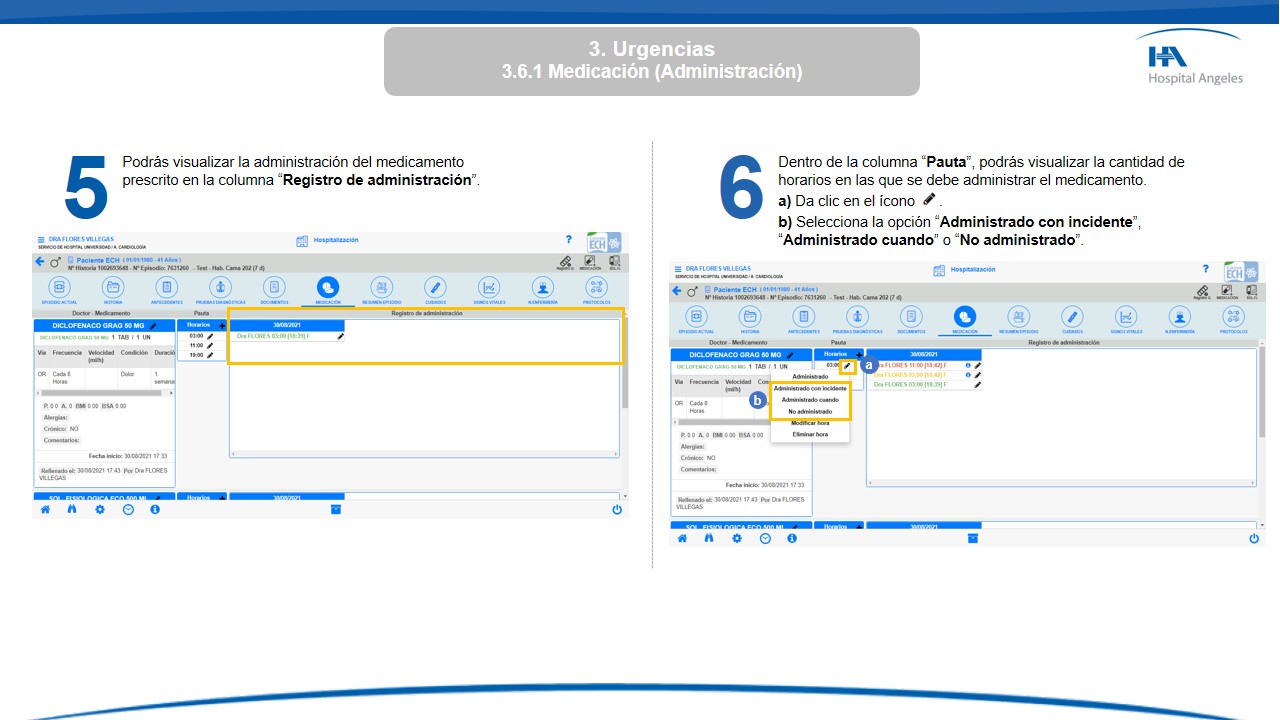
Task: Click 'Modificar hora' in the popup menu
Action: (810, 423)
